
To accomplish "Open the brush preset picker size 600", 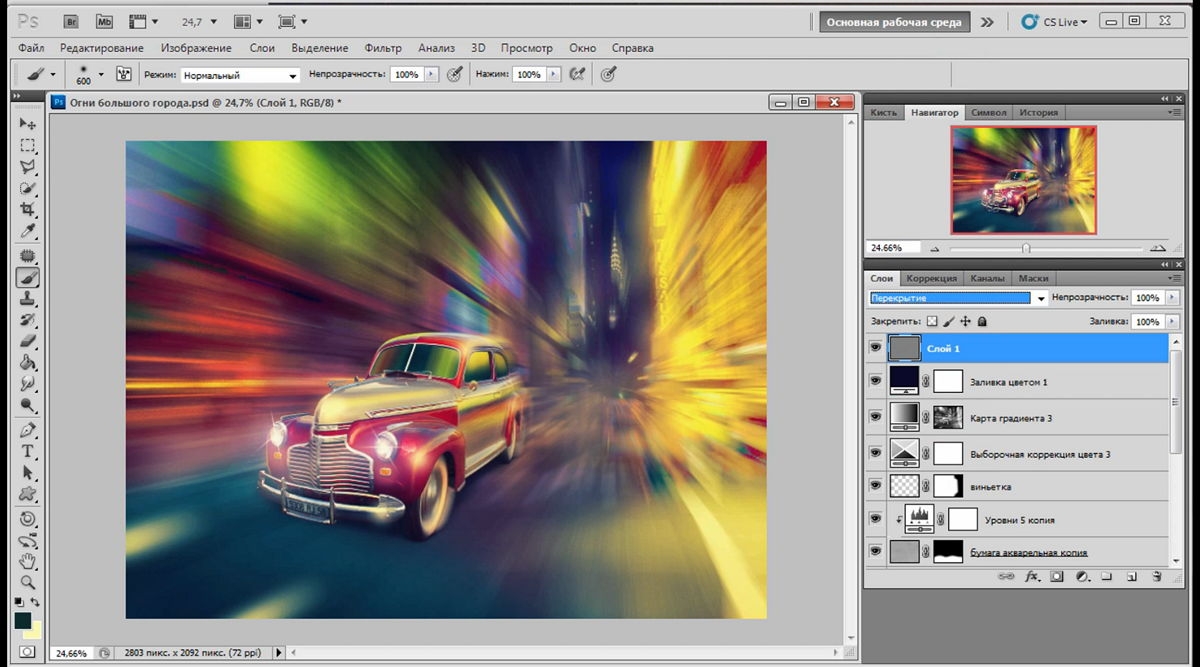I will coord(101,74).
